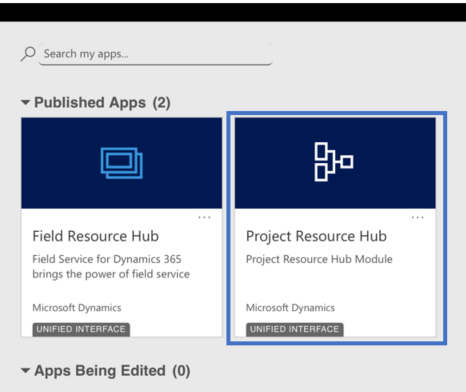The image size is (466, 392).
Task: Click Unified Interface badge on Field Resource Hub
Action: 81,329
